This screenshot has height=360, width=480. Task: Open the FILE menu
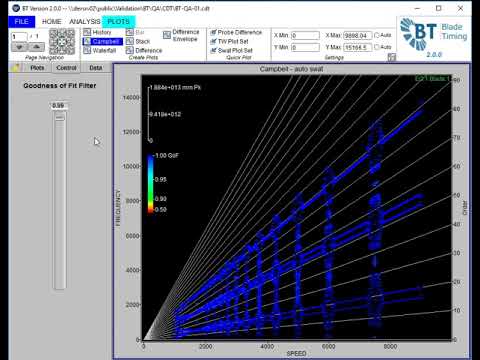22,22
